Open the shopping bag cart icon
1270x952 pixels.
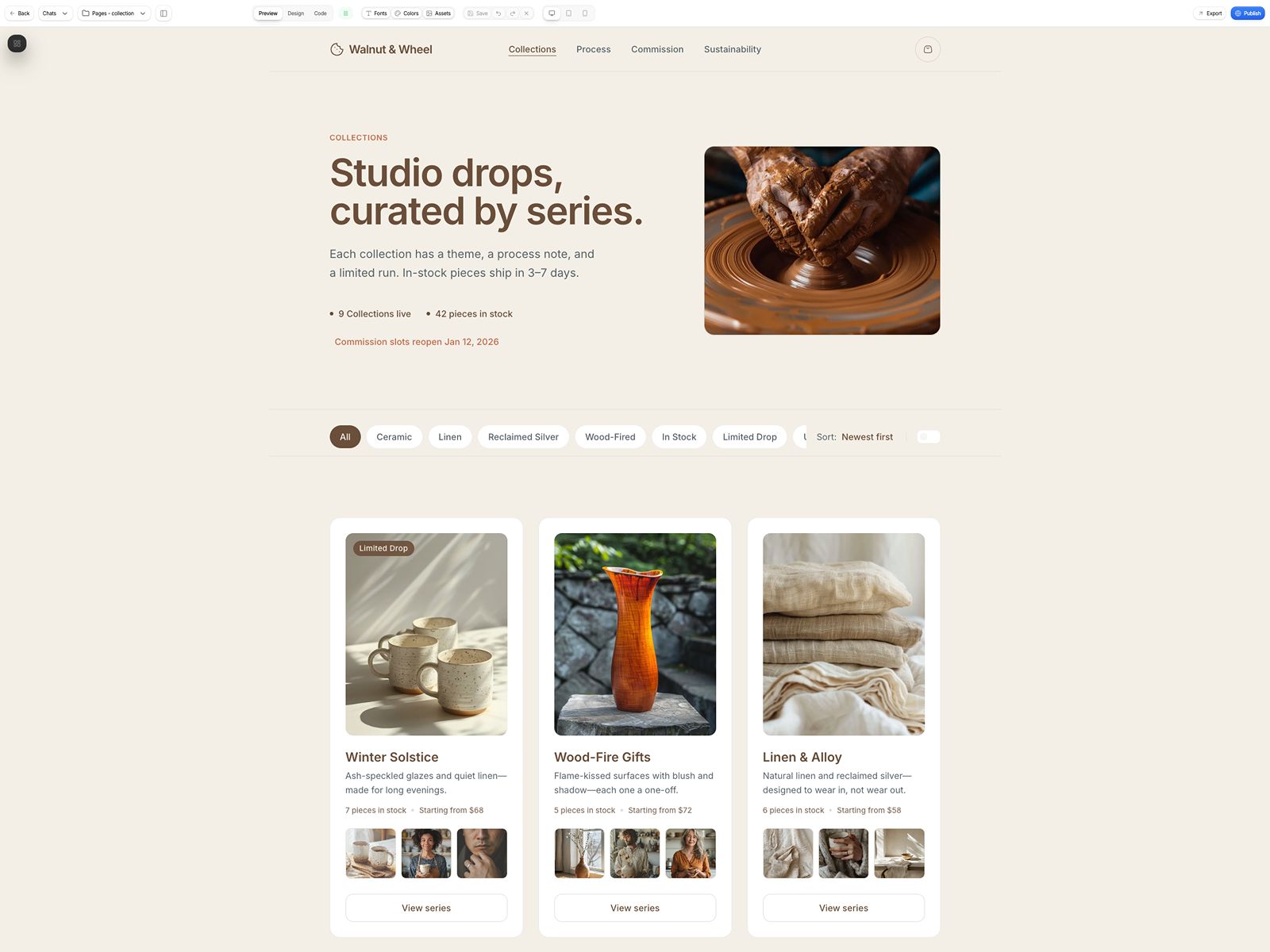pos(927,49)
